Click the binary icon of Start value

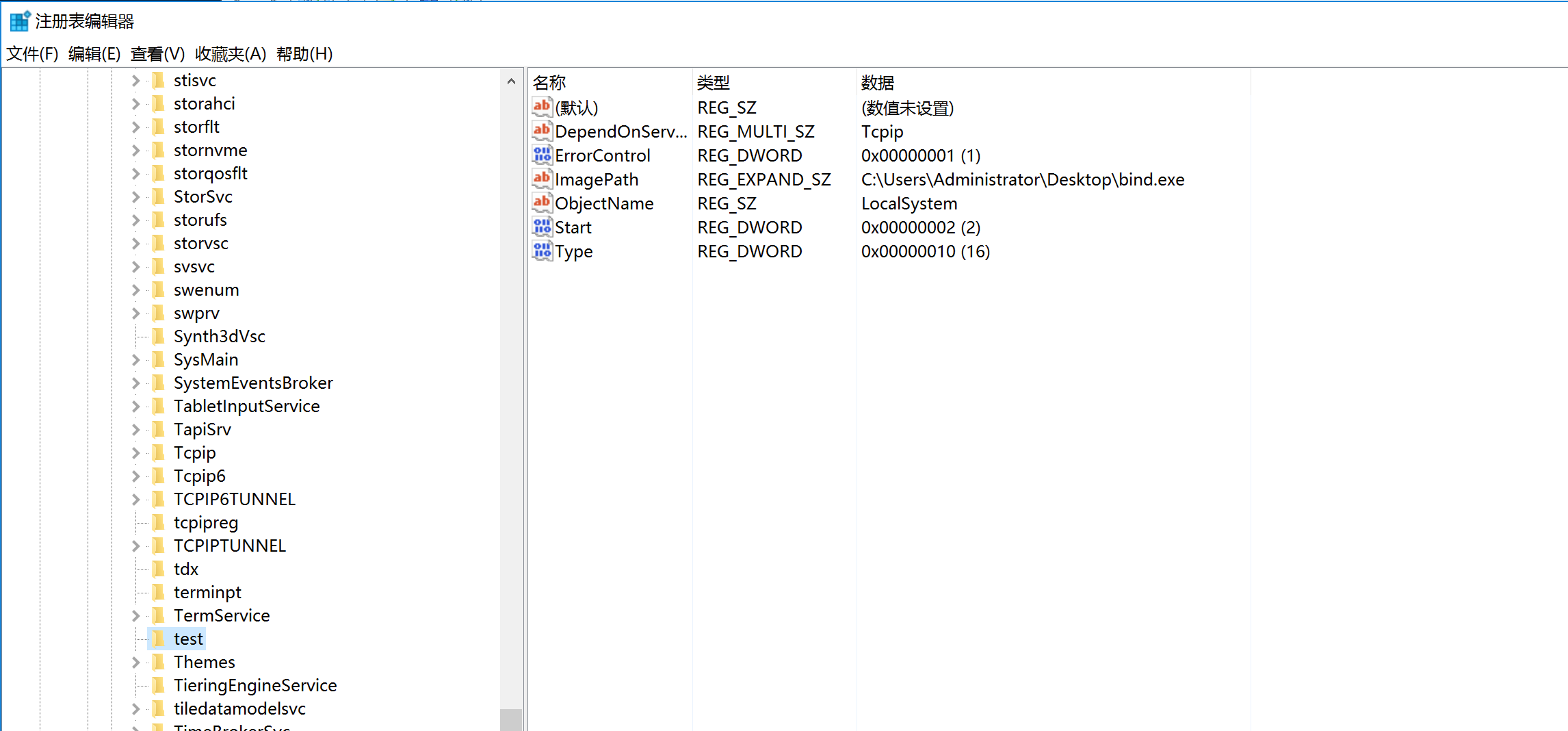click(x=542, y=227)
